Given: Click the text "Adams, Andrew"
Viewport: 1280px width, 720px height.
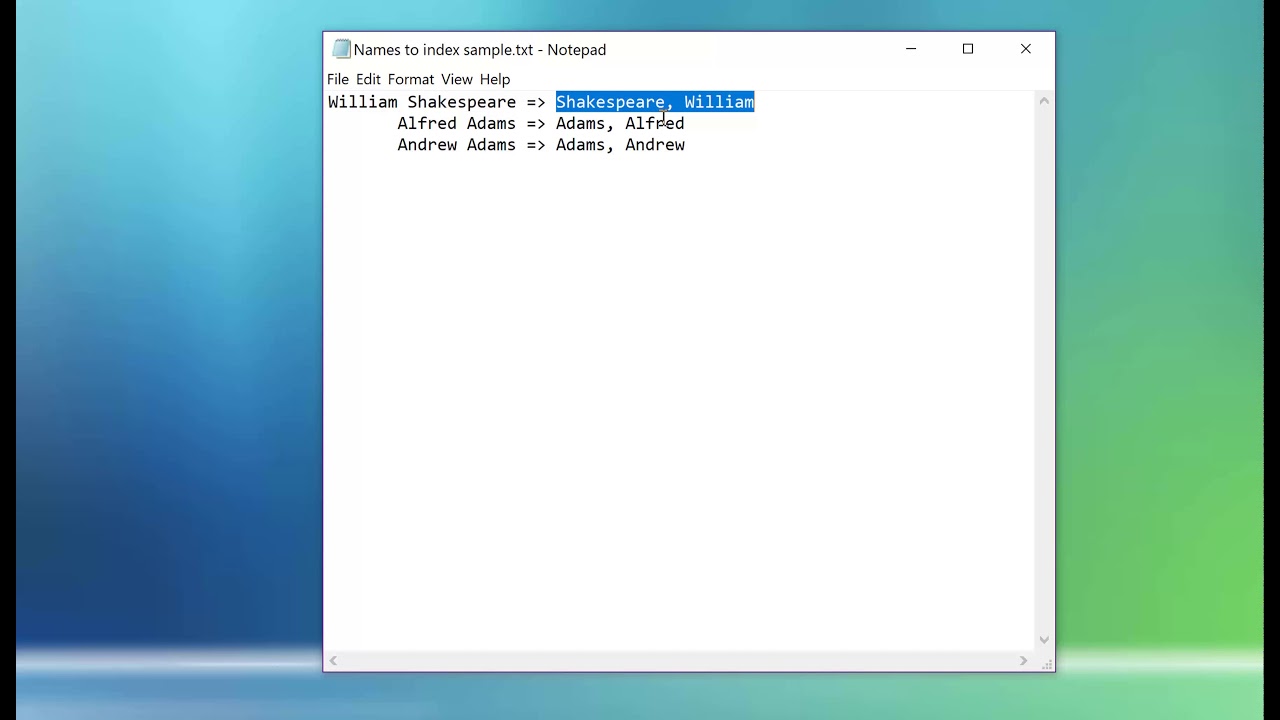Looking at the screenshot, I should tap(620, 145).
